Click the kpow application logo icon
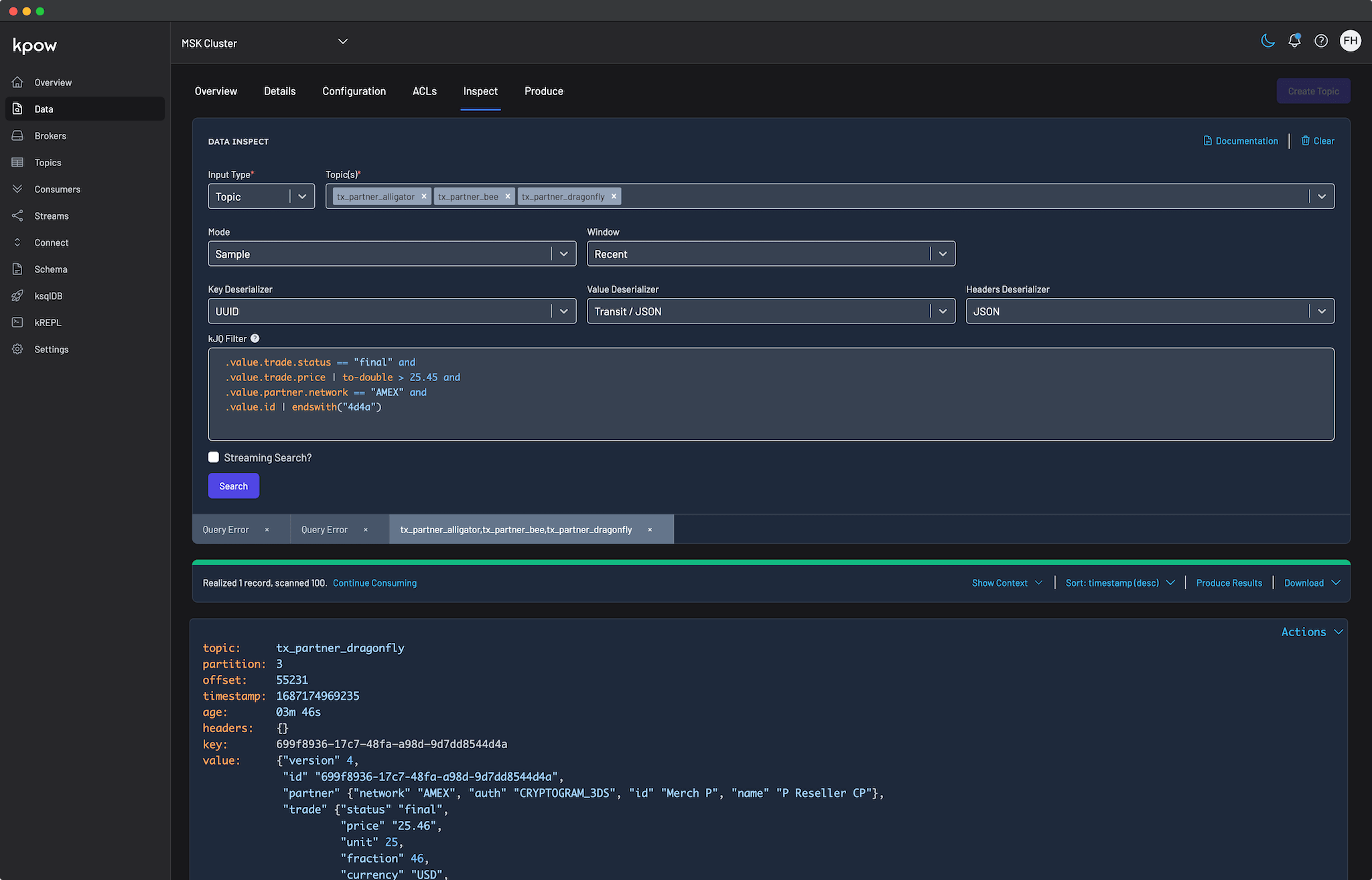The image size is (1372, 880). [x=35, y=44]
